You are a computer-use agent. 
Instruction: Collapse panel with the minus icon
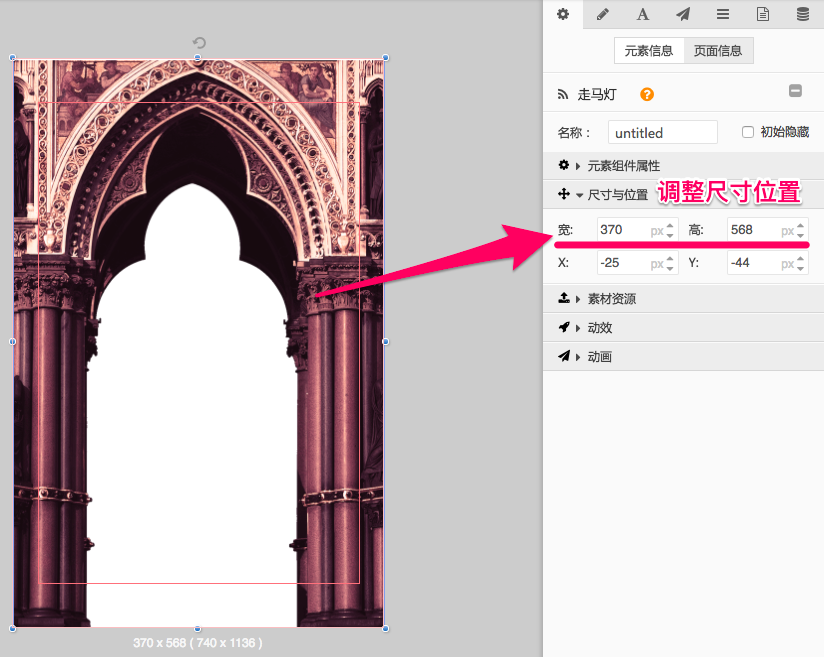point(796,91)
